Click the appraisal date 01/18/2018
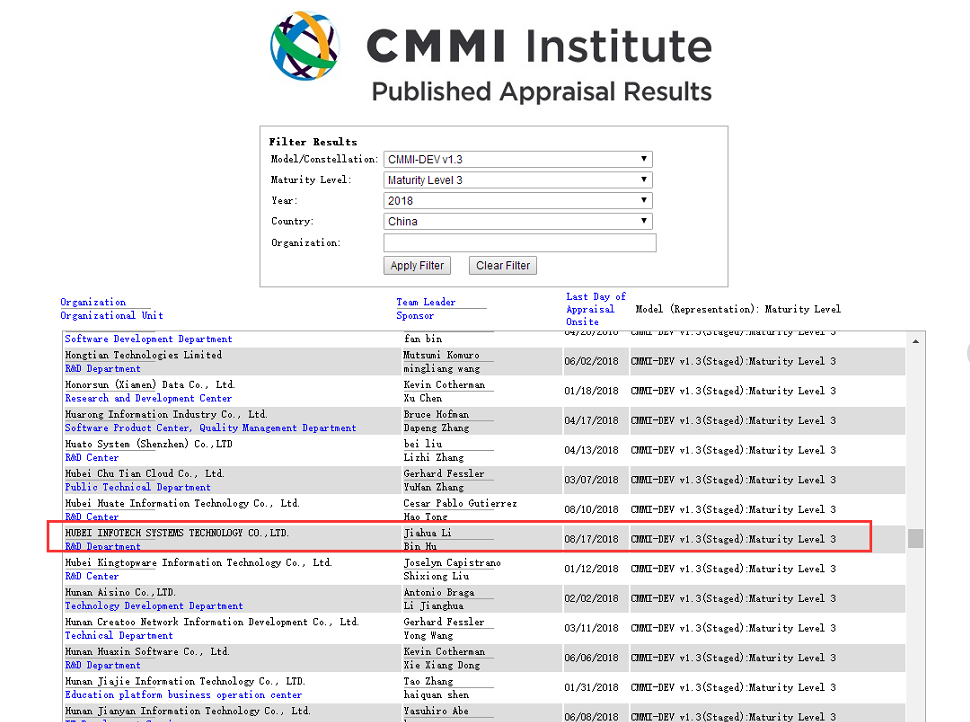The height and width of the screenshot is (722, 970). tap(591, 391)
